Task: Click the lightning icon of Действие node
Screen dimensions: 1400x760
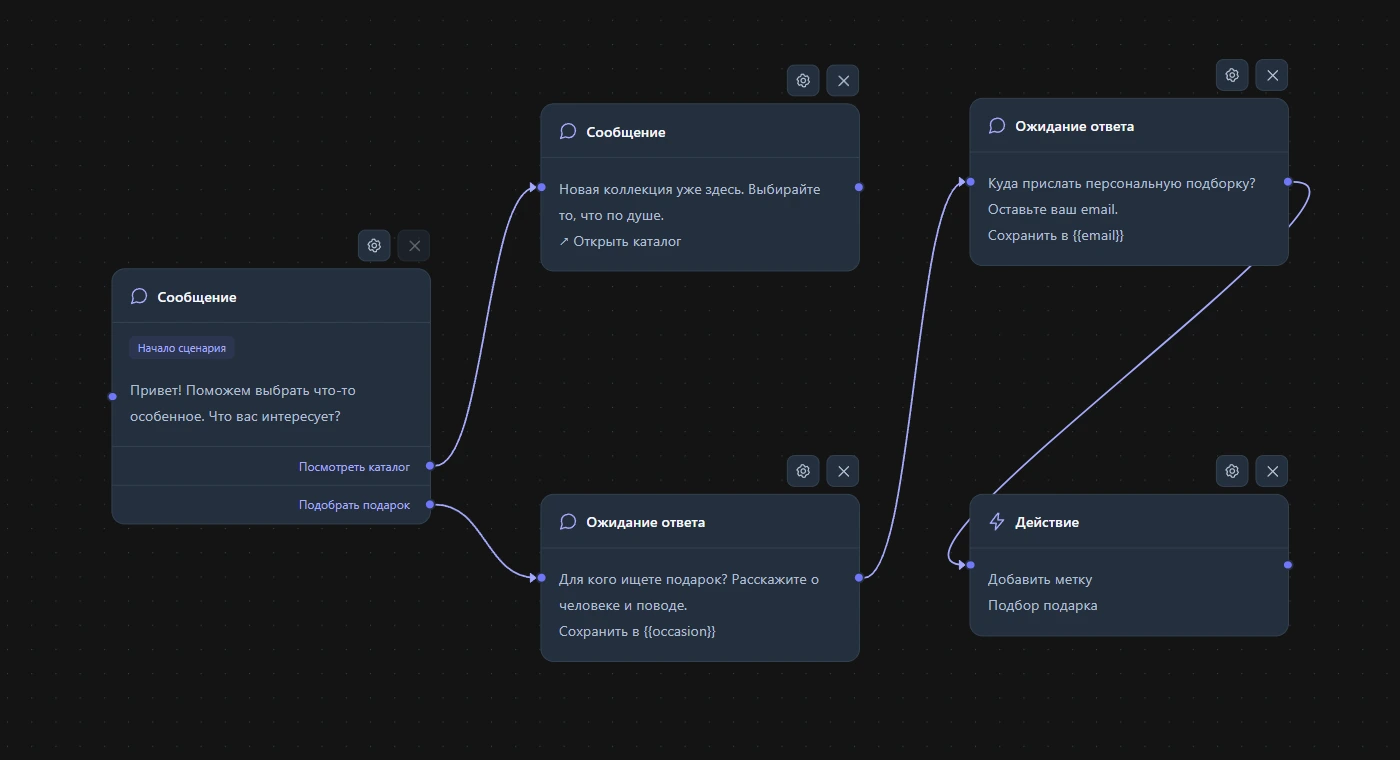Action: tap(997, 522)
